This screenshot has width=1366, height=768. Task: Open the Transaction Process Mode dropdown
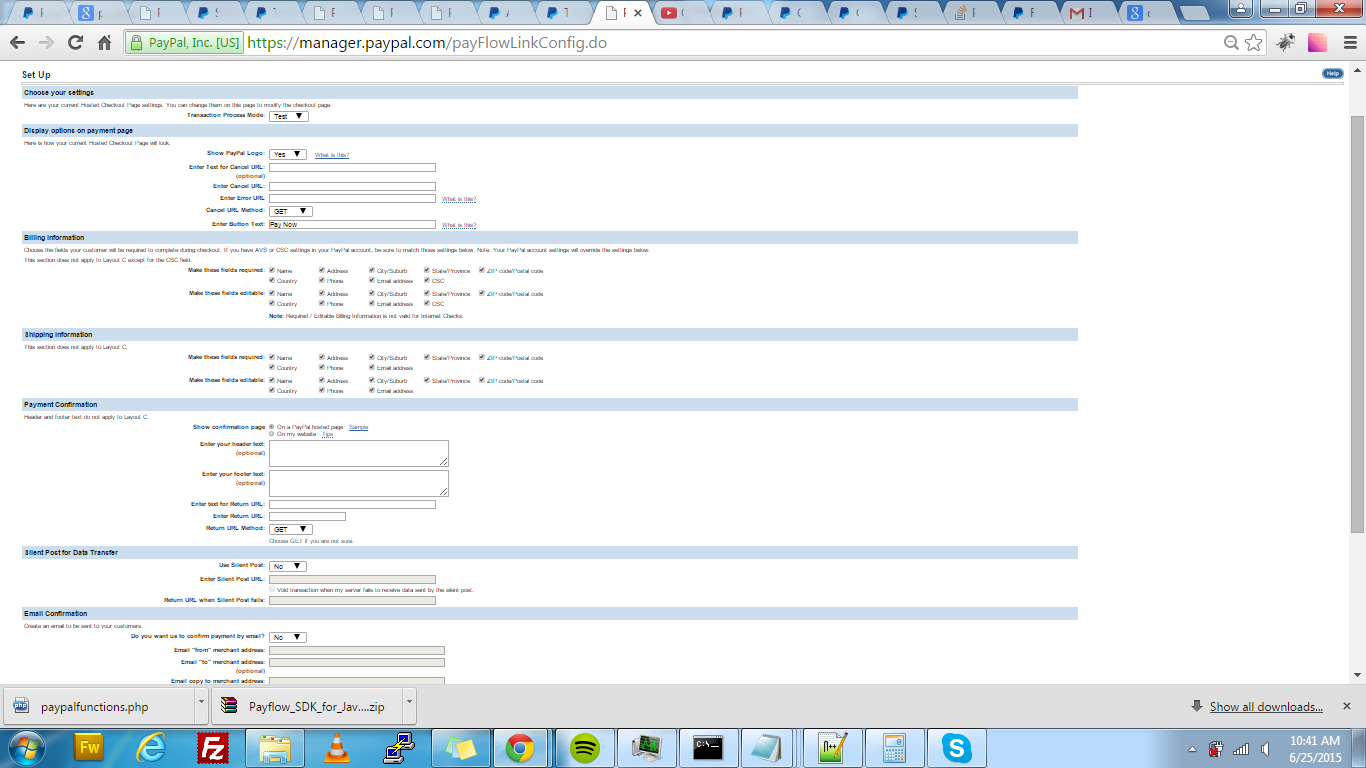point(289,116)
